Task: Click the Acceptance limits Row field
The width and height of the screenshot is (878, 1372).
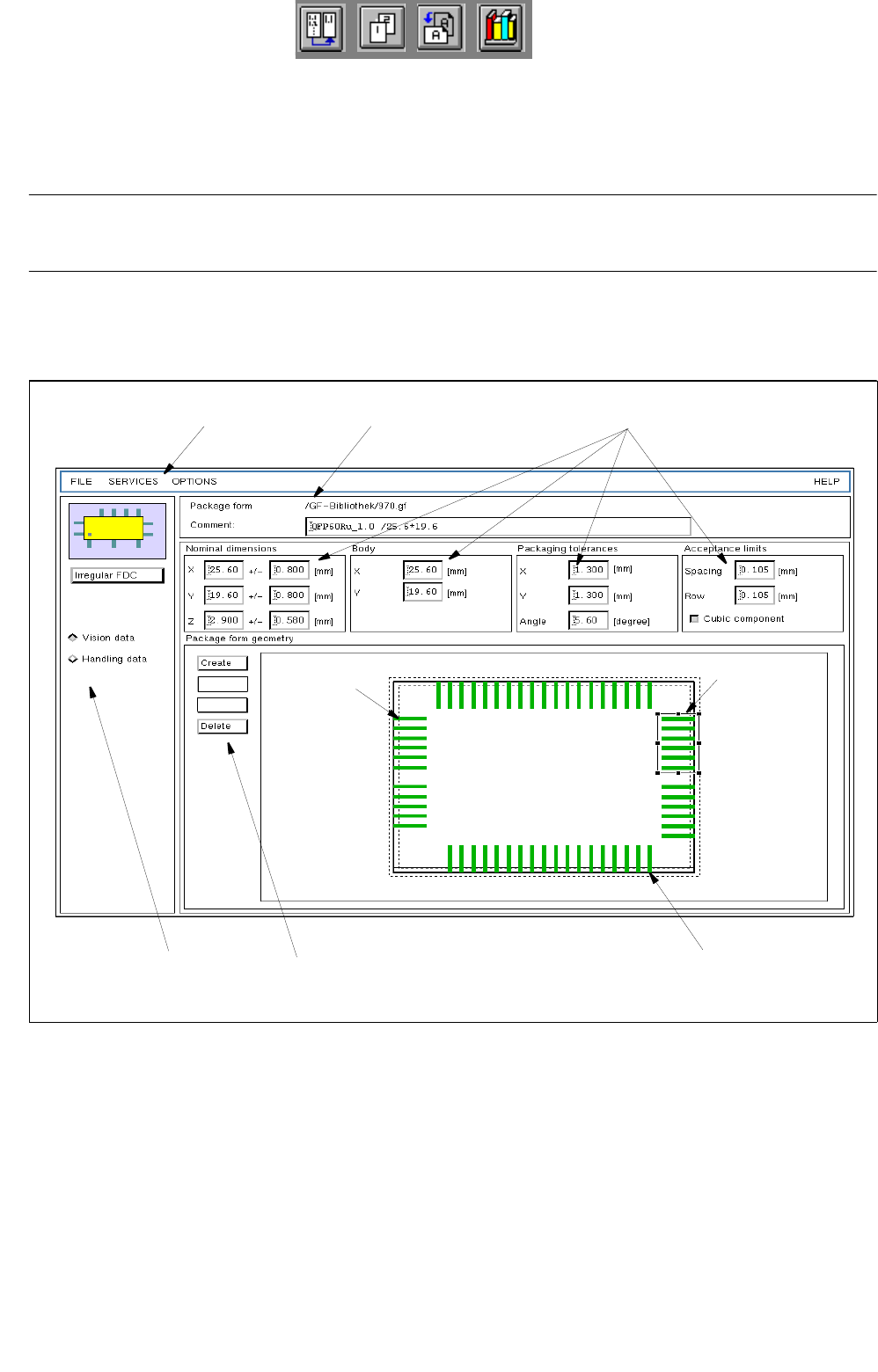Action: [754, 595]
